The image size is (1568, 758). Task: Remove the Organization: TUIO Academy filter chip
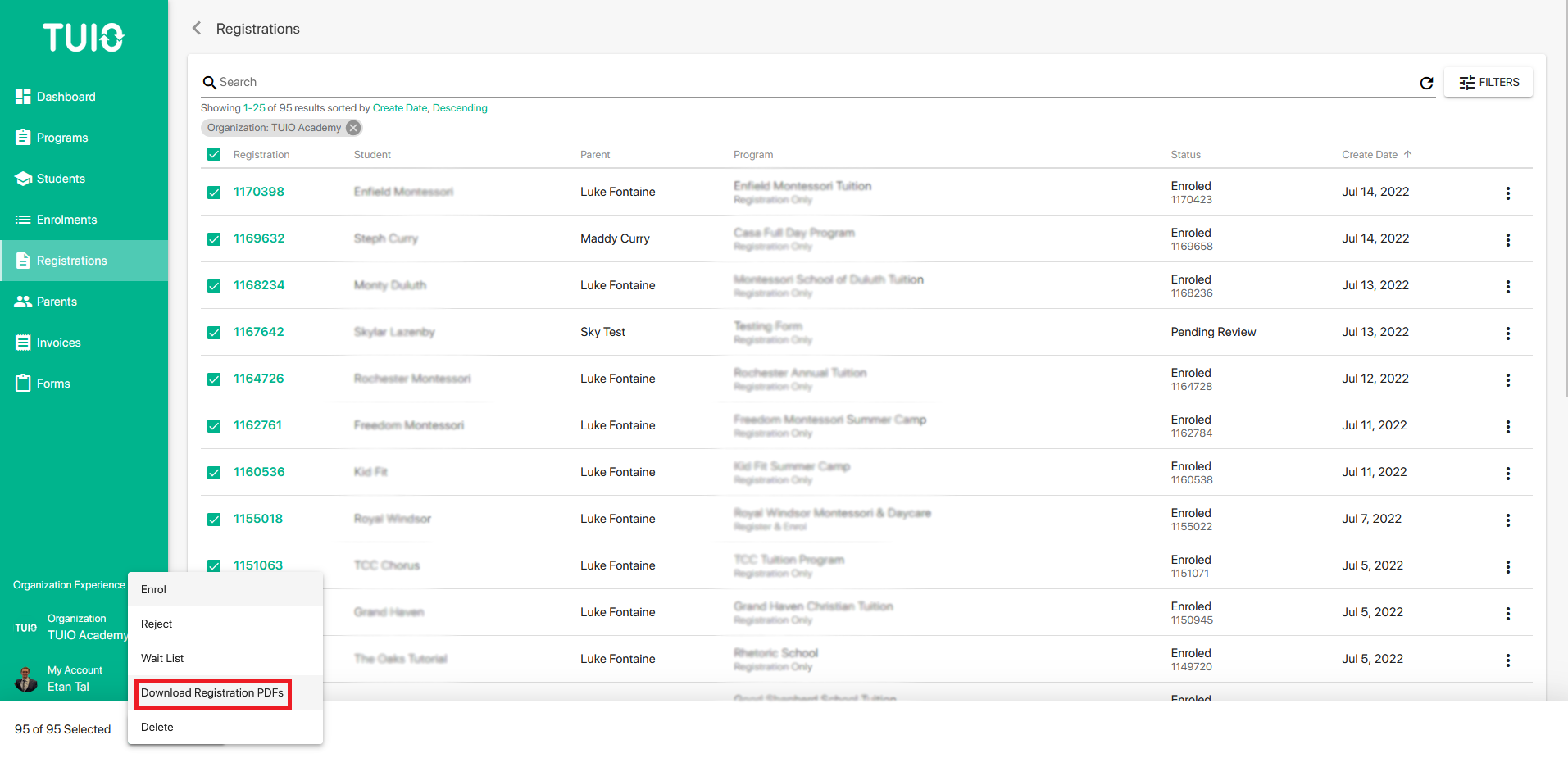353,128
